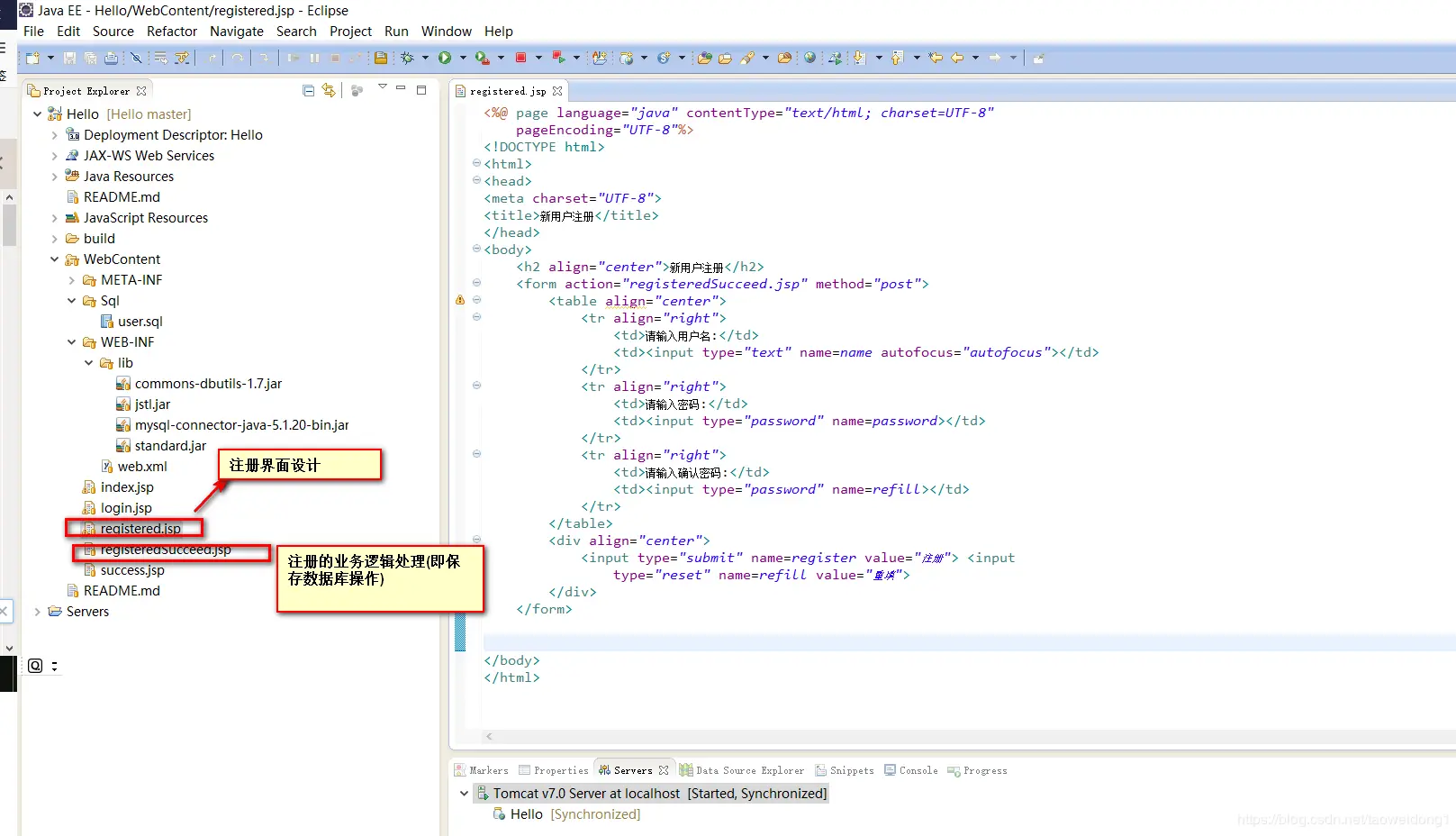Toggle code fold marker beside the head tag
Screen dimensions: 1456x836
click(x=476, y=180)
